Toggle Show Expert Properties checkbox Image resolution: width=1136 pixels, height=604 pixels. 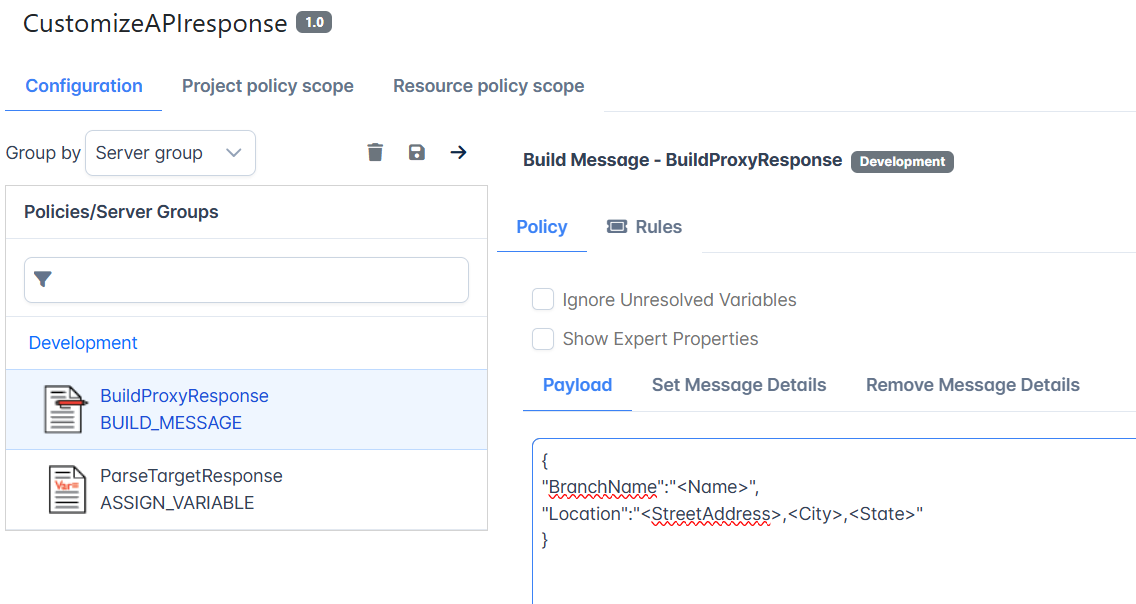pyautogui.click(x=543, y=338)
